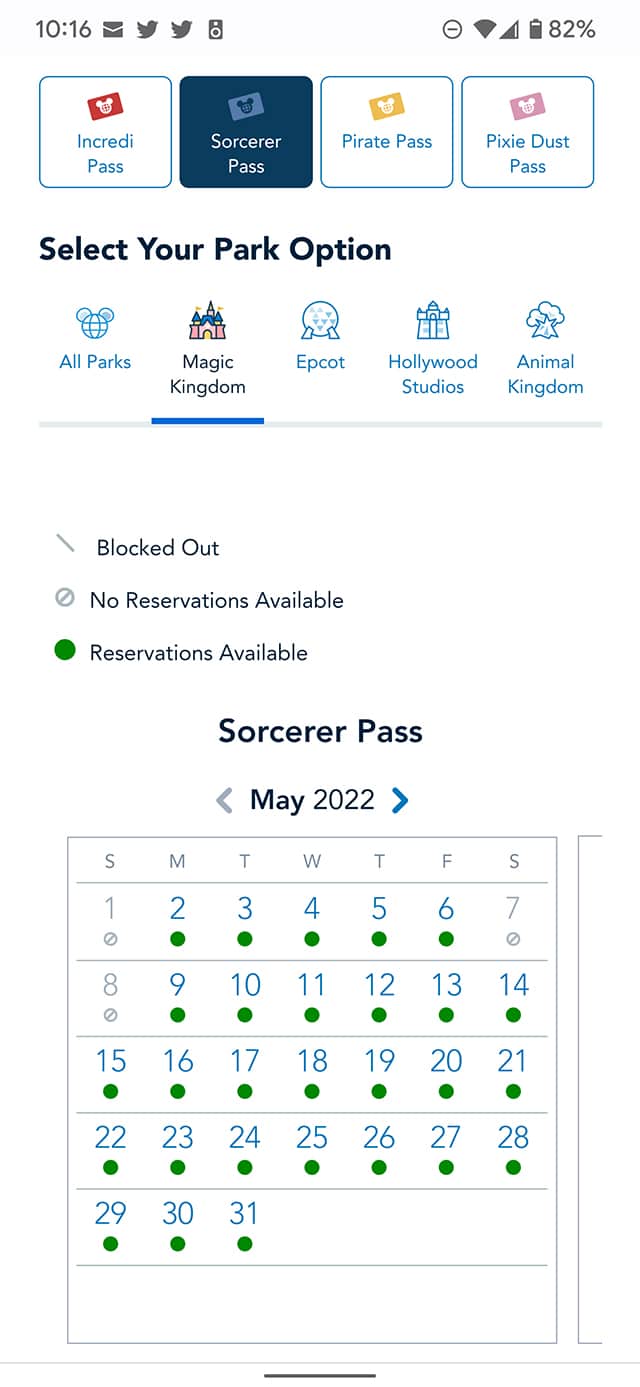Image resolution: width=640 pixels, height=1387 pixels.
Task: Go to next month with right chevron
Action: click(400, 800)
